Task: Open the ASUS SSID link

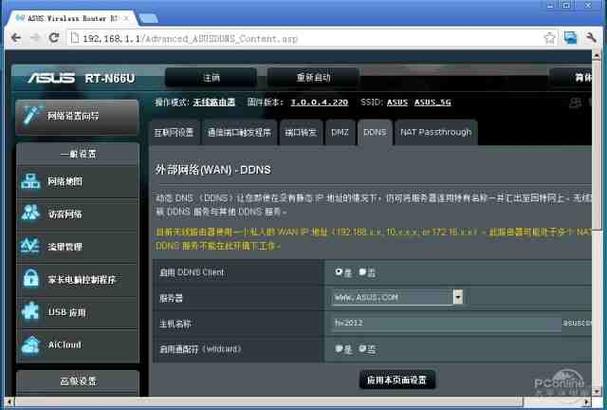Action: coord(397,102)
